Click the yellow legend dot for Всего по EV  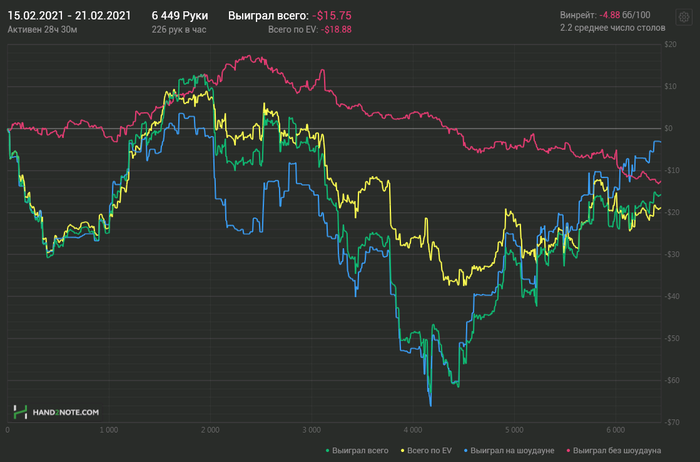[402, 451]
